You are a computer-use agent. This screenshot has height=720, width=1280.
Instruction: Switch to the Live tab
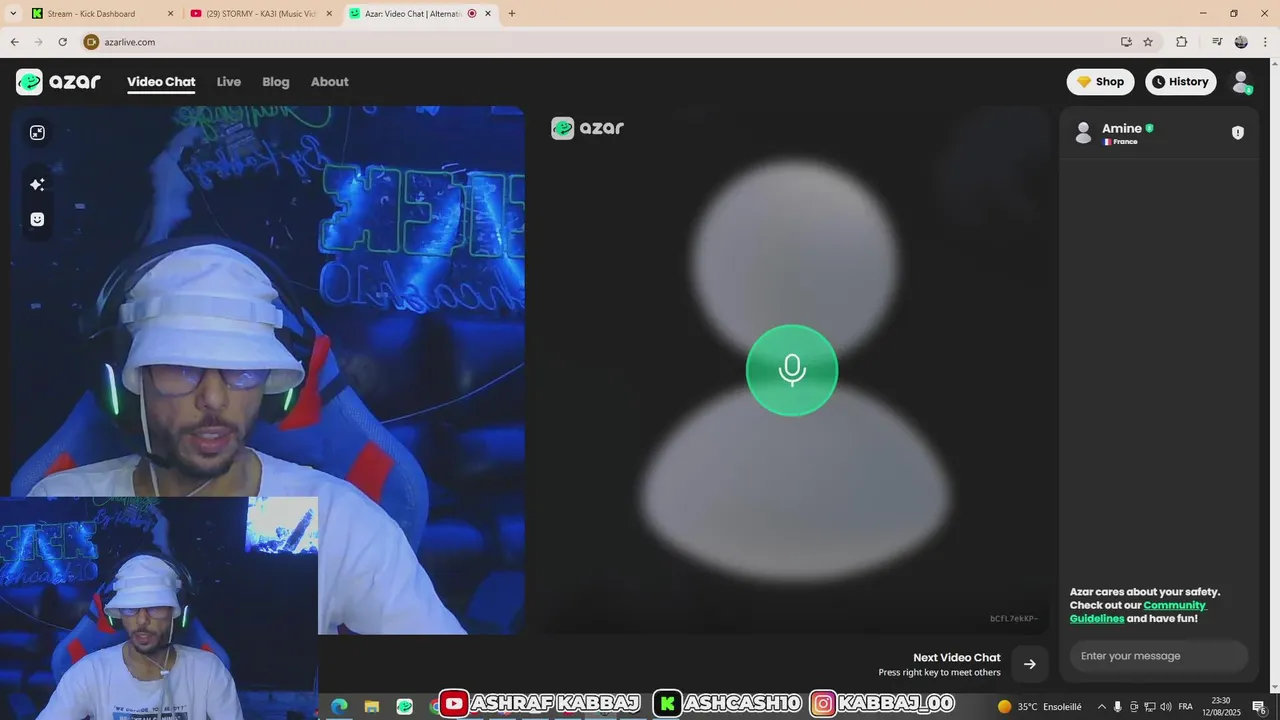(229, 82)
